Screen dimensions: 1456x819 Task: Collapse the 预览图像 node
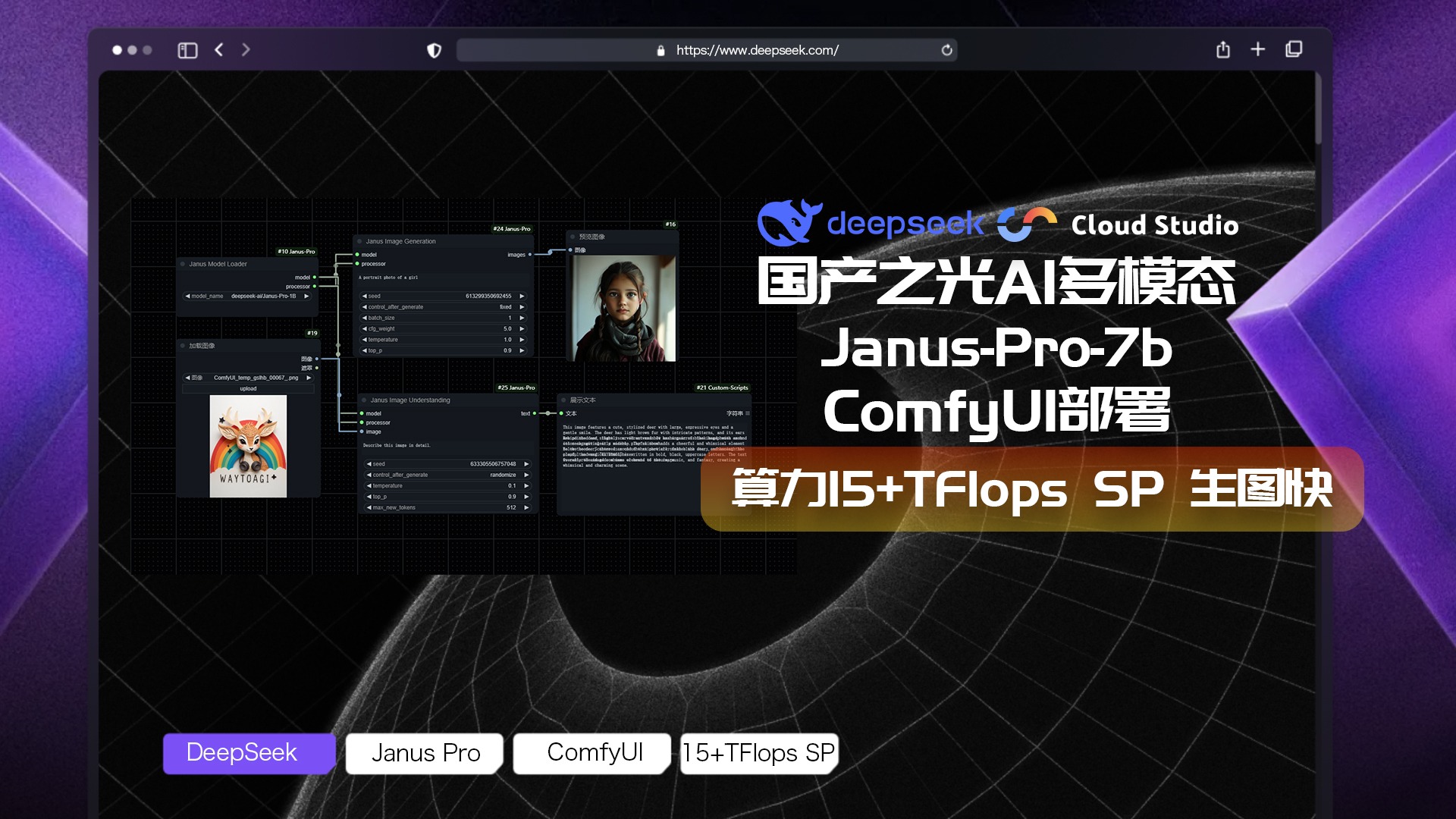coord(573,237)
